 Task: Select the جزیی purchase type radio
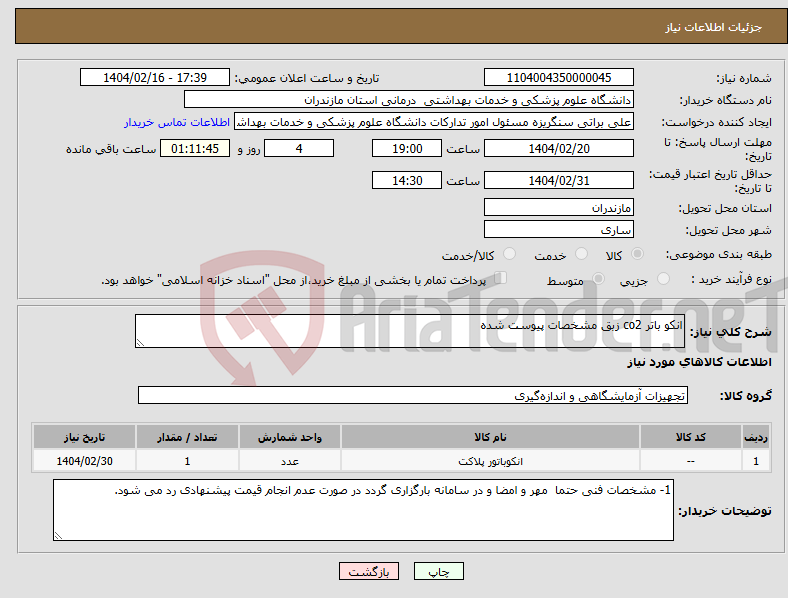point(663,278)
